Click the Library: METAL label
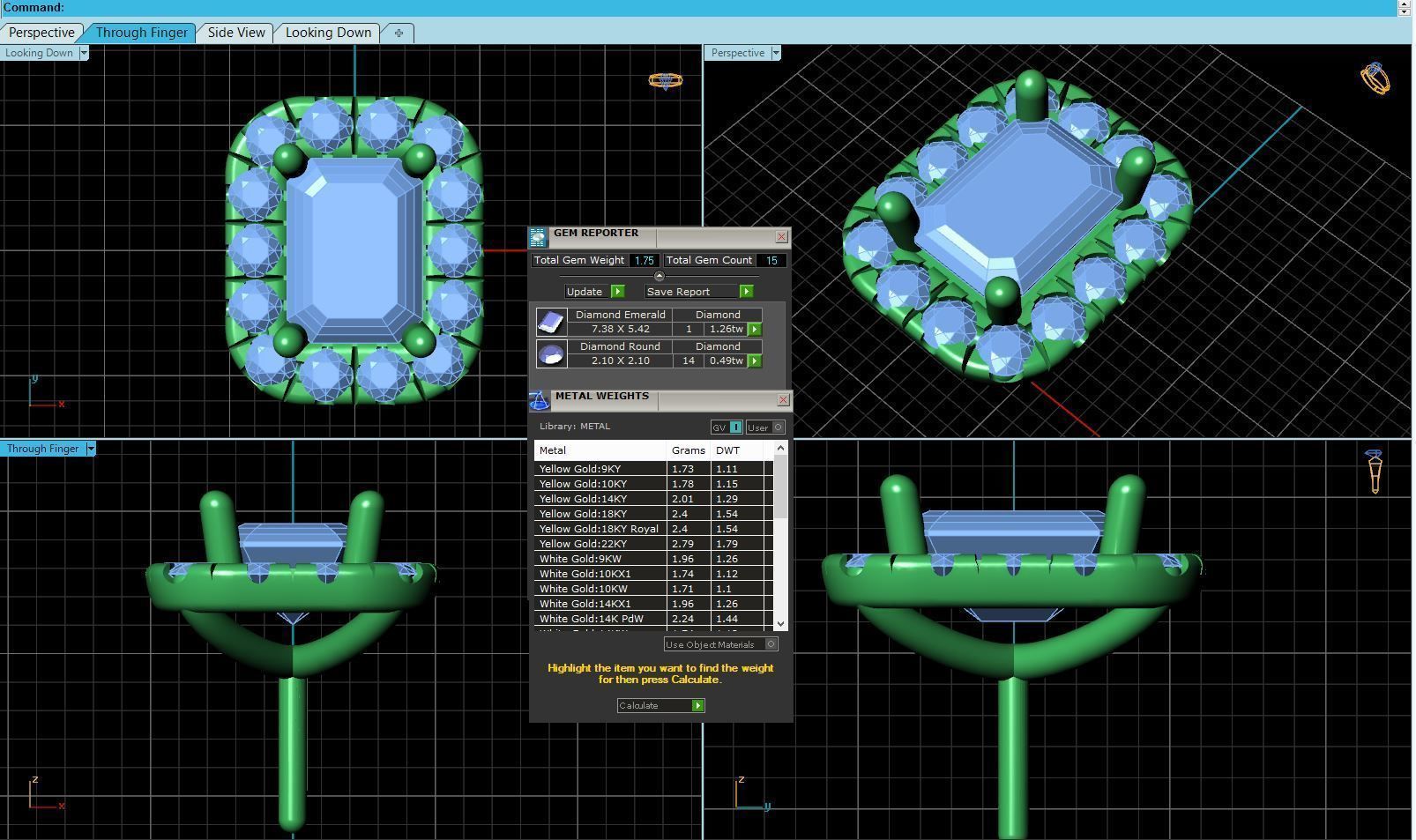 pyautogui.click(x=575, y=427)
